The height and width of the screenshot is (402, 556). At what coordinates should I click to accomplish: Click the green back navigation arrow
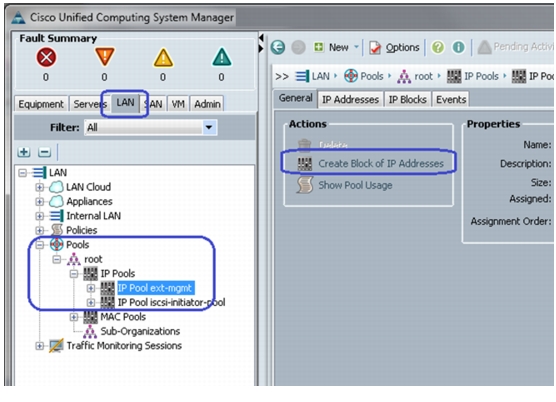click(x=278, y=47)
